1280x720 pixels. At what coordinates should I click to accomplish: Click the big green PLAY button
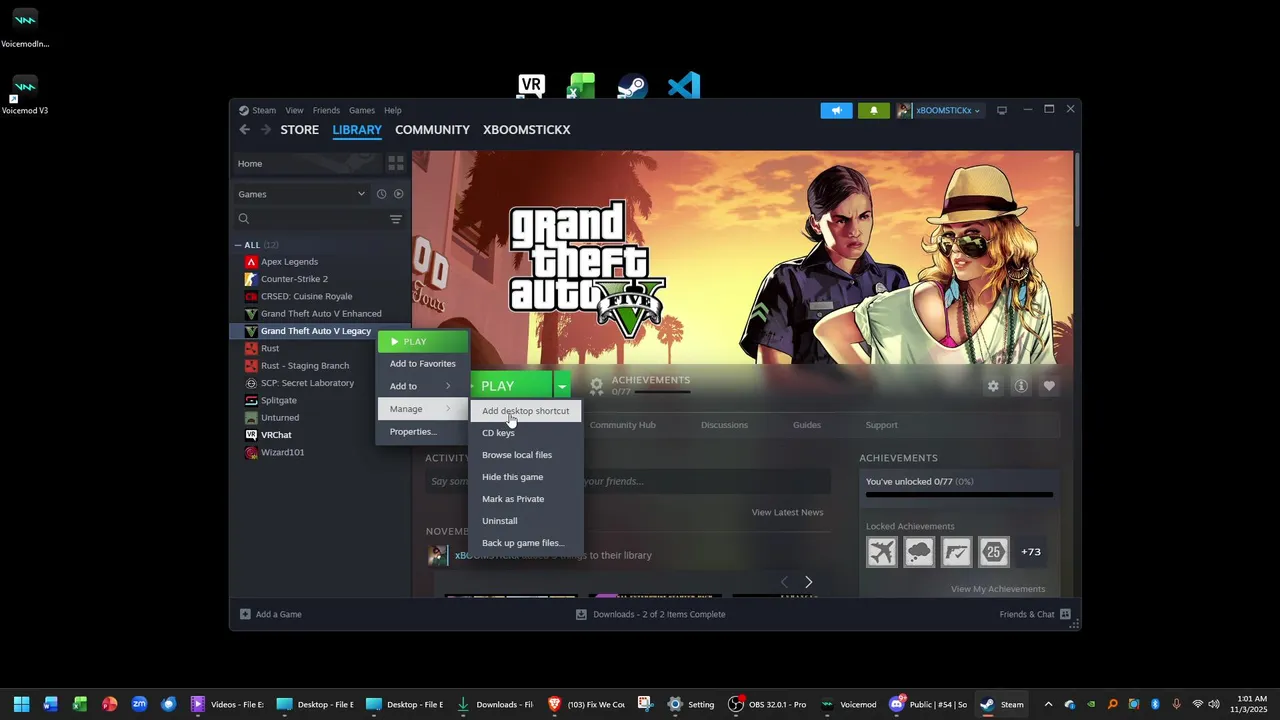click(x=510, y=386)
